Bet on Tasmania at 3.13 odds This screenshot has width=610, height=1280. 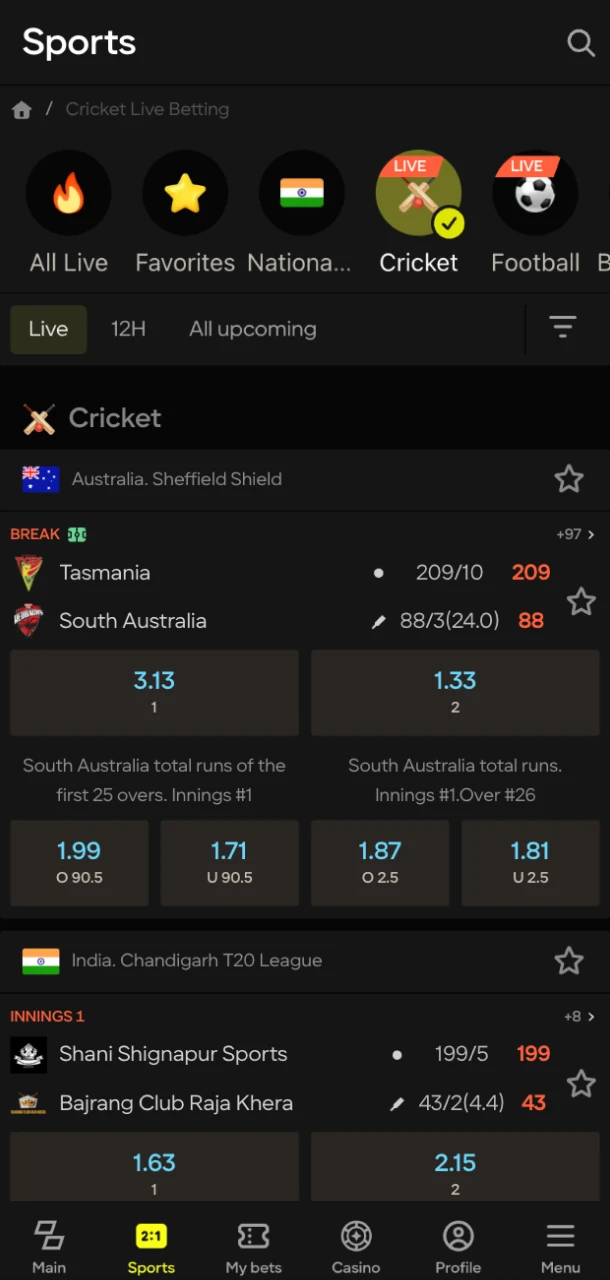click(x=154, y=692)
